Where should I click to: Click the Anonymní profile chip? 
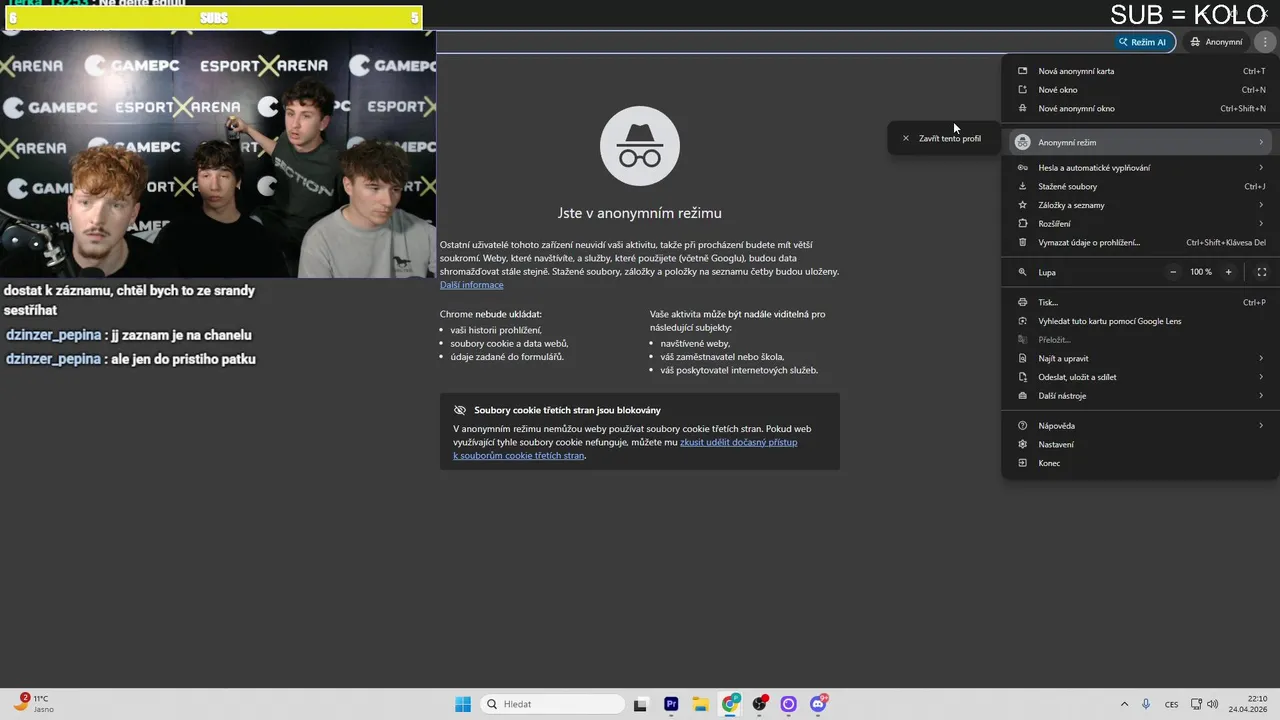tap(1216, 42)
